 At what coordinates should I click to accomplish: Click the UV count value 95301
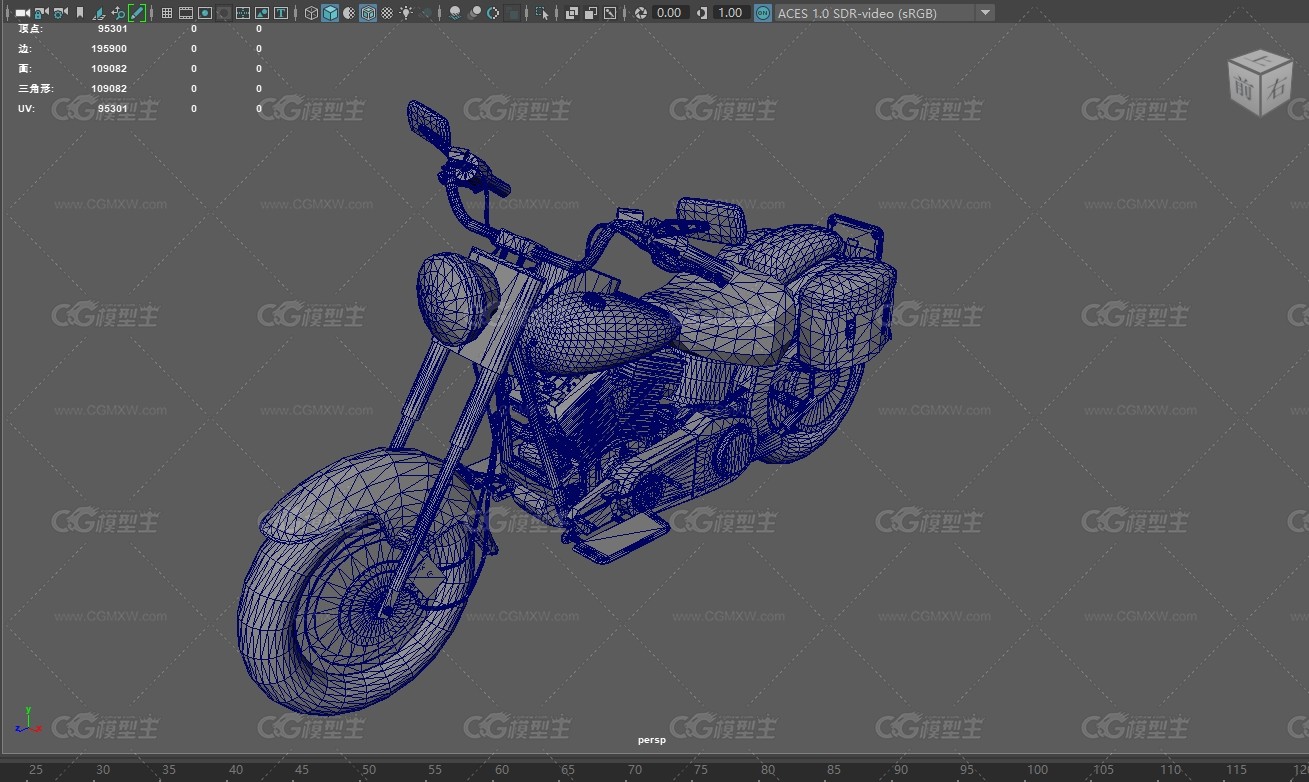113,109
